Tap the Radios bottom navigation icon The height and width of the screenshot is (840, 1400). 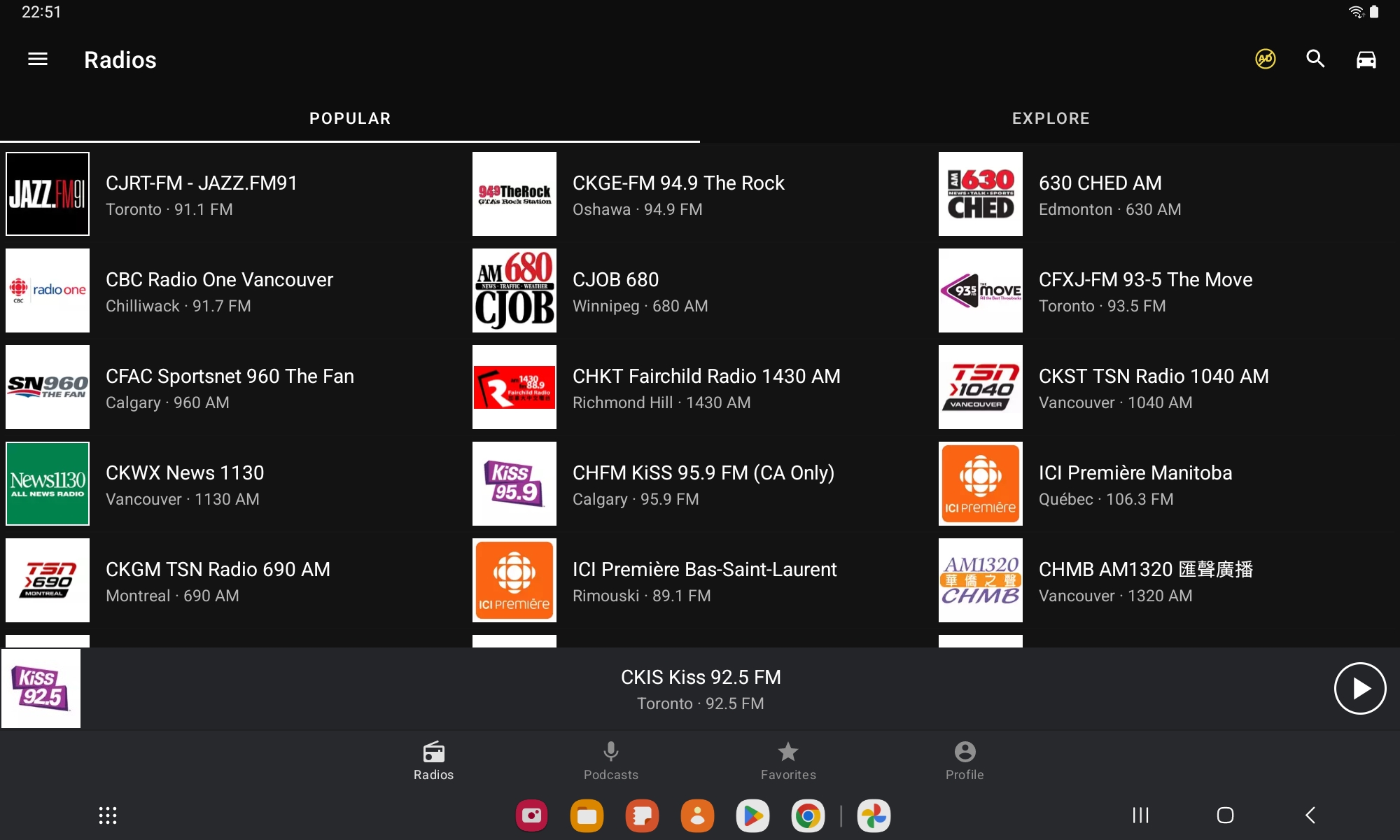(x=433, y=760)
